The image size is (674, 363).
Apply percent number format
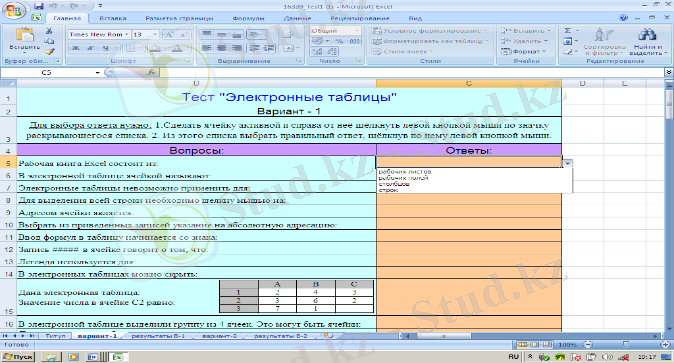(x=339, y=41)
